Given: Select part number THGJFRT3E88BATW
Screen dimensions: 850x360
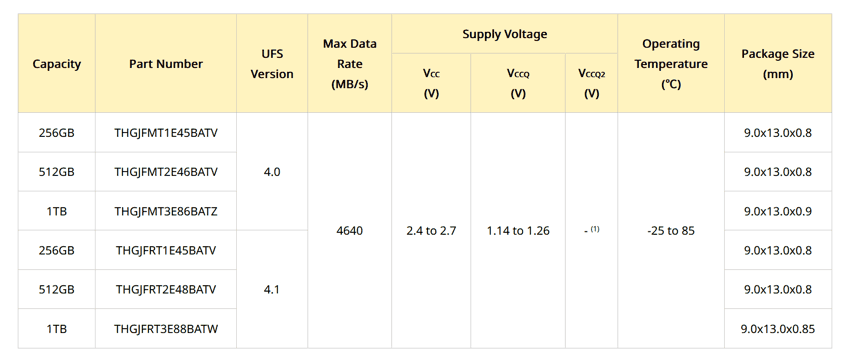Looking at the screenshot, I should pos(166,329).
